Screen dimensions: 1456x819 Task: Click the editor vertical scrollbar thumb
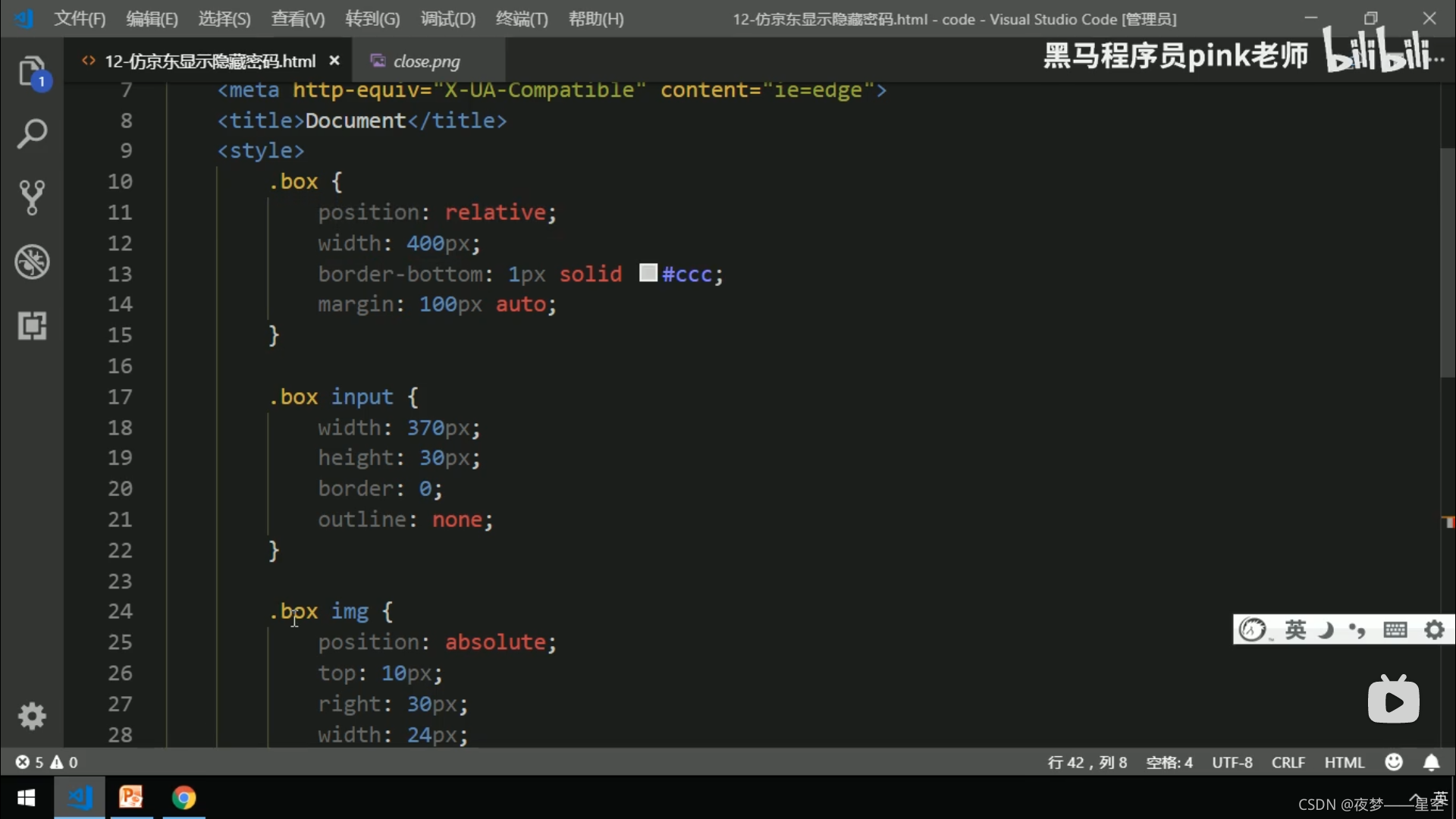tap(1447, 262)
